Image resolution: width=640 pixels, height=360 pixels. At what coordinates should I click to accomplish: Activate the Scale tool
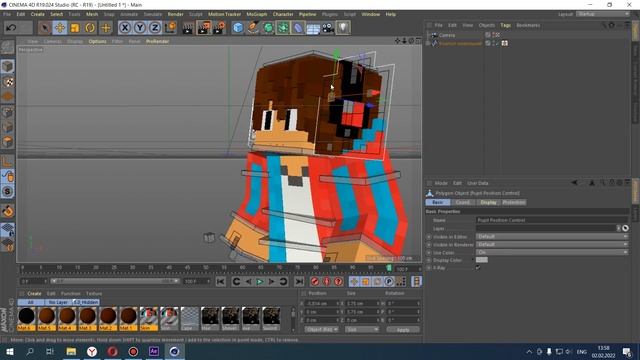(75, 28)
